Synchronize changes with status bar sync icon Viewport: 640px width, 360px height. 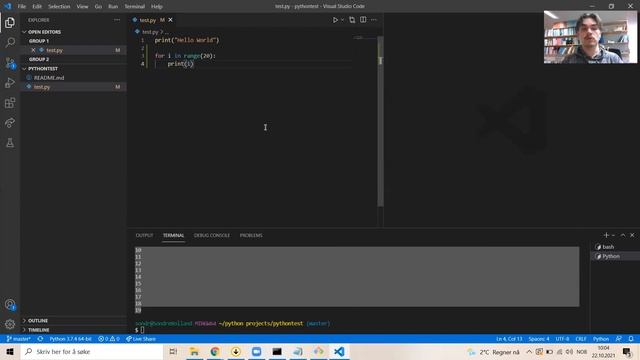pos(40,339)
